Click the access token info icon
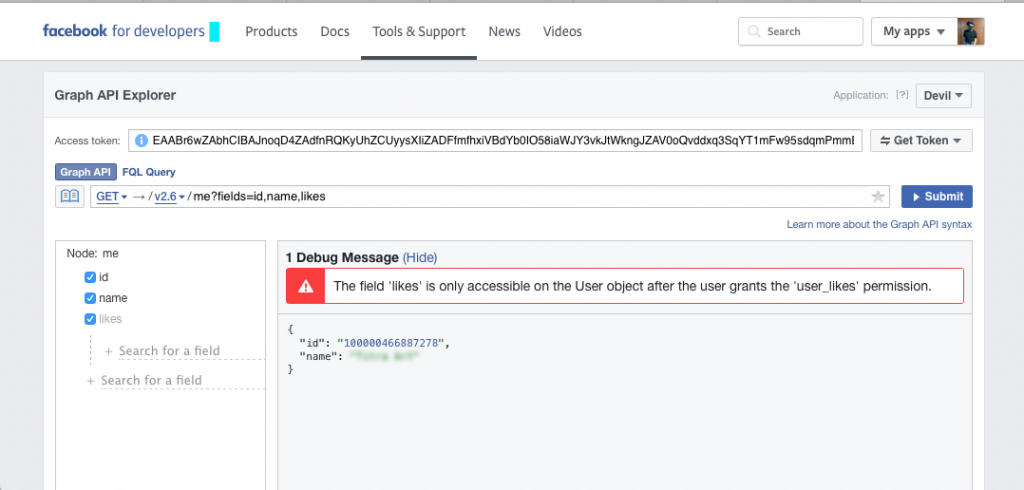 tap(141, 140)
